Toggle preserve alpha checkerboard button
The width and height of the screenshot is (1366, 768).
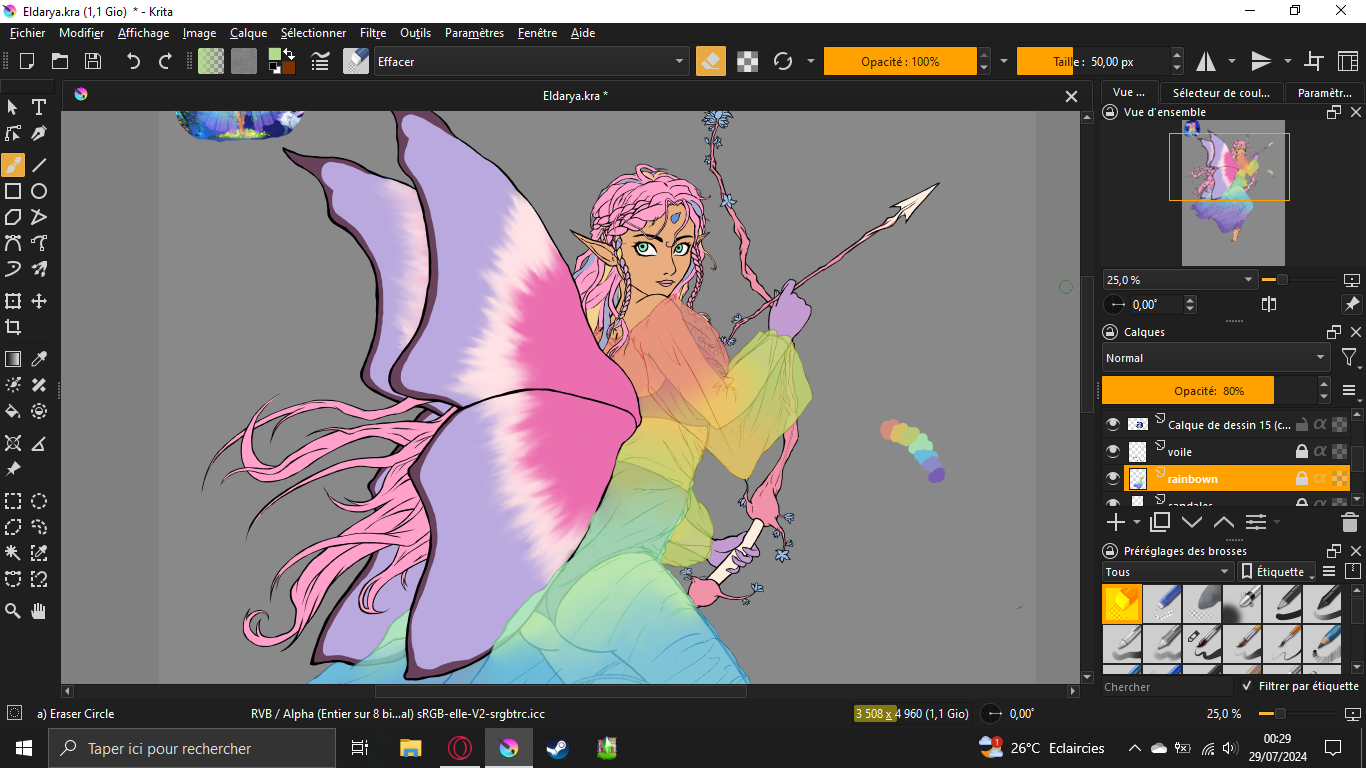click(x=747, y=61)
